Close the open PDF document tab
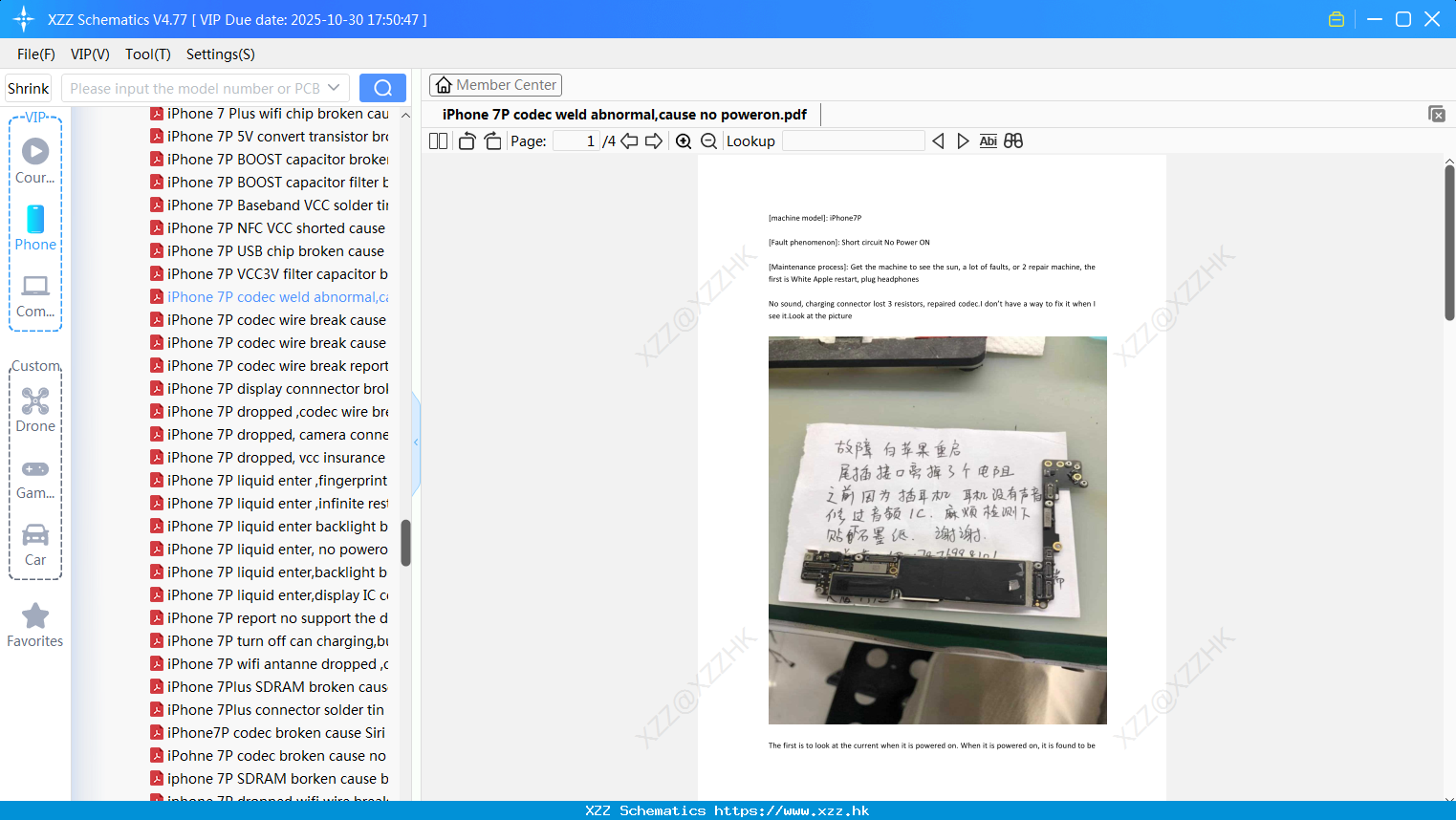Image resolution: width=1456 pixels, height=820 pixels. [x=1437, y=114]
